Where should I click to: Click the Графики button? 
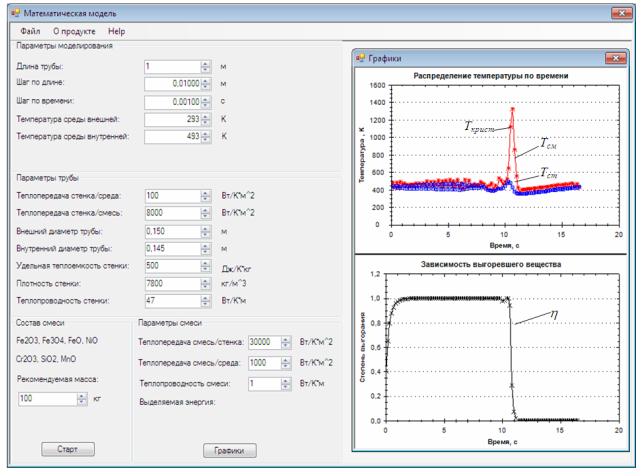click(230, 450)
